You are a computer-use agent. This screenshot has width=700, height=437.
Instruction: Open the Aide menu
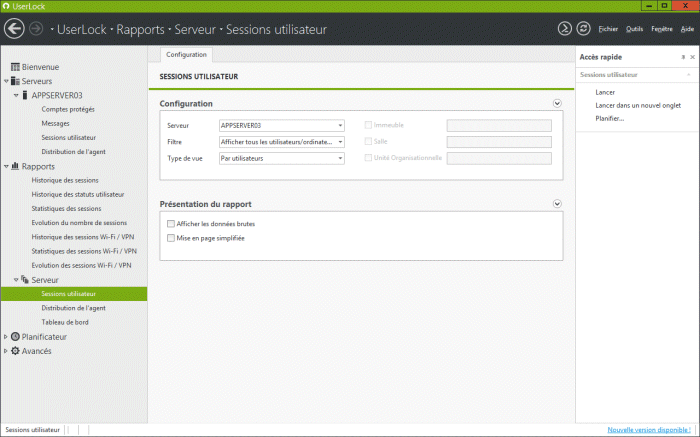pos(687,29)
